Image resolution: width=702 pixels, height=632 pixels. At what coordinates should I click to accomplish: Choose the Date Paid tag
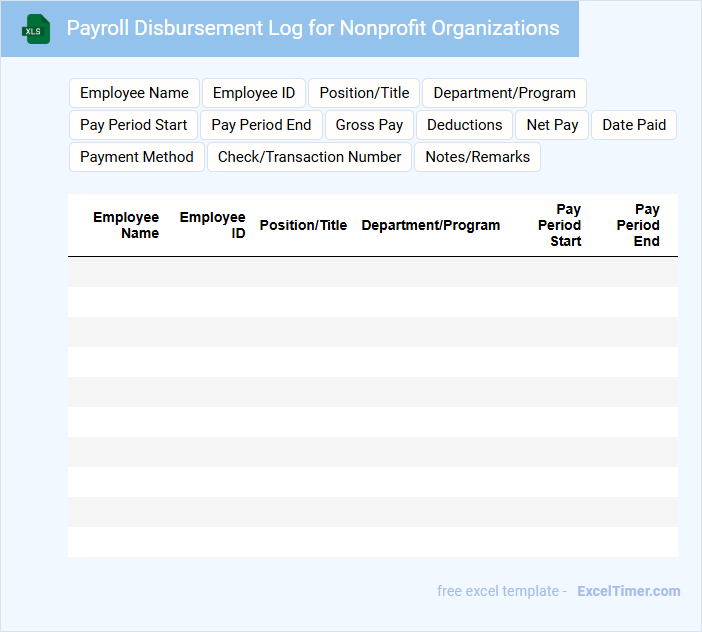(x=634, y=125)
